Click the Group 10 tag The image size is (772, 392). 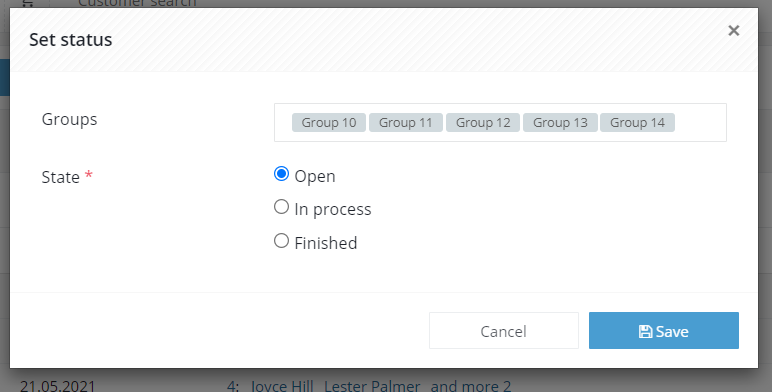click(329, 123)
